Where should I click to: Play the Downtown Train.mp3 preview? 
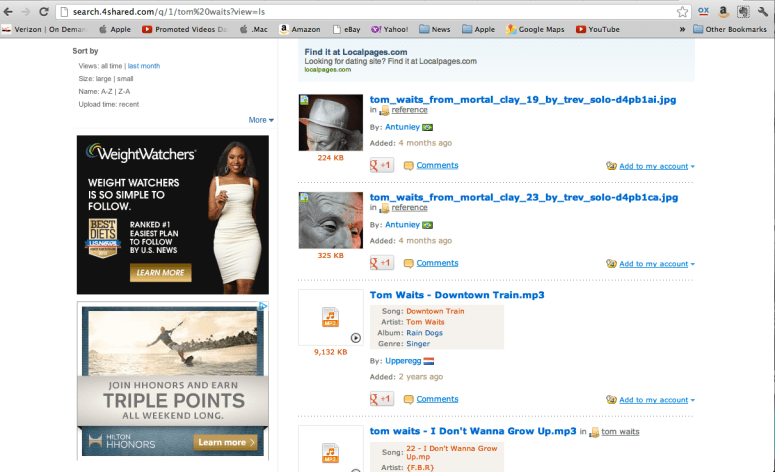click(x=355, y=337)
